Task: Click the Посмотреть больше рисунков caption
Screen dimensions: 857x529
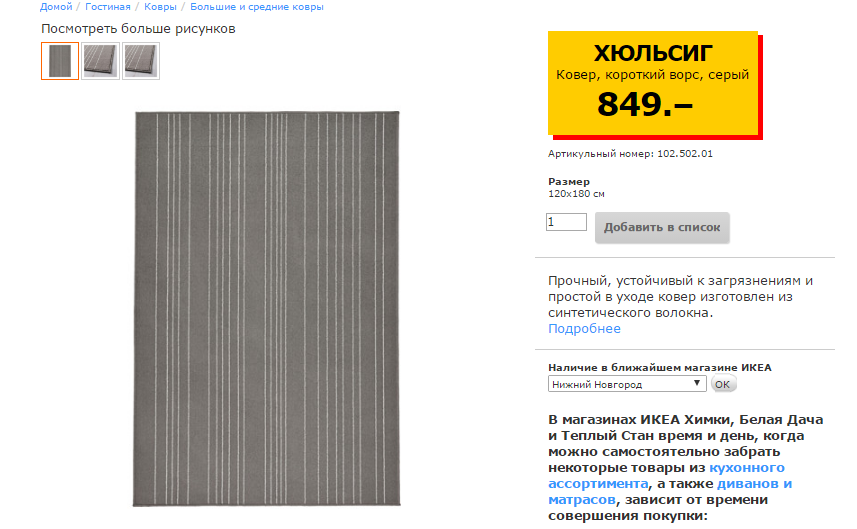Action: tap(138, 29)
